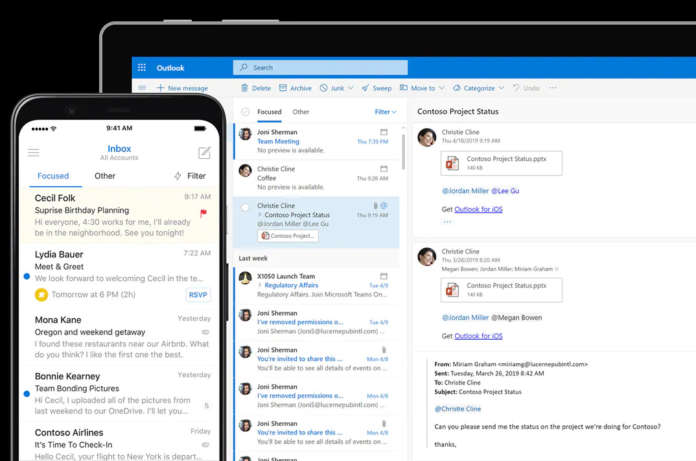Screen dimensions: 696x461
Task: Click attachment icon on Contoso Project Status email
Action: pos(376,205)
